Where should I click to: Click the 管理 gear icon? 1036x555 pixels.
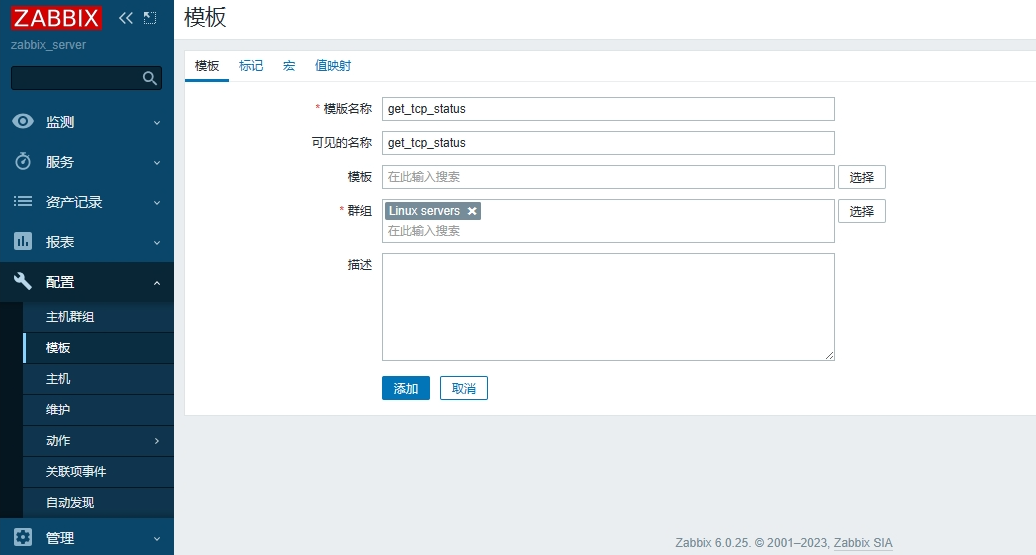23,538
